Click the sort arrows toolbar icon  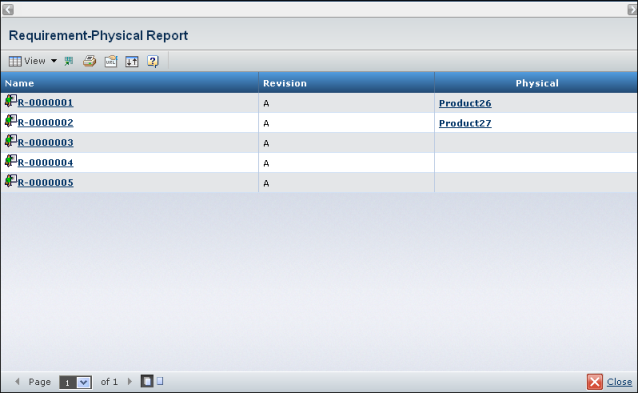(x=132, y=61)
